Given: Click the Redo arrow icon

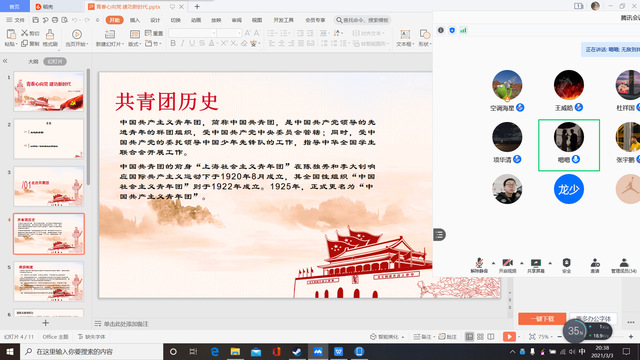Looking at the screenshot, I should pyautogui.click(x=87, y=20).
